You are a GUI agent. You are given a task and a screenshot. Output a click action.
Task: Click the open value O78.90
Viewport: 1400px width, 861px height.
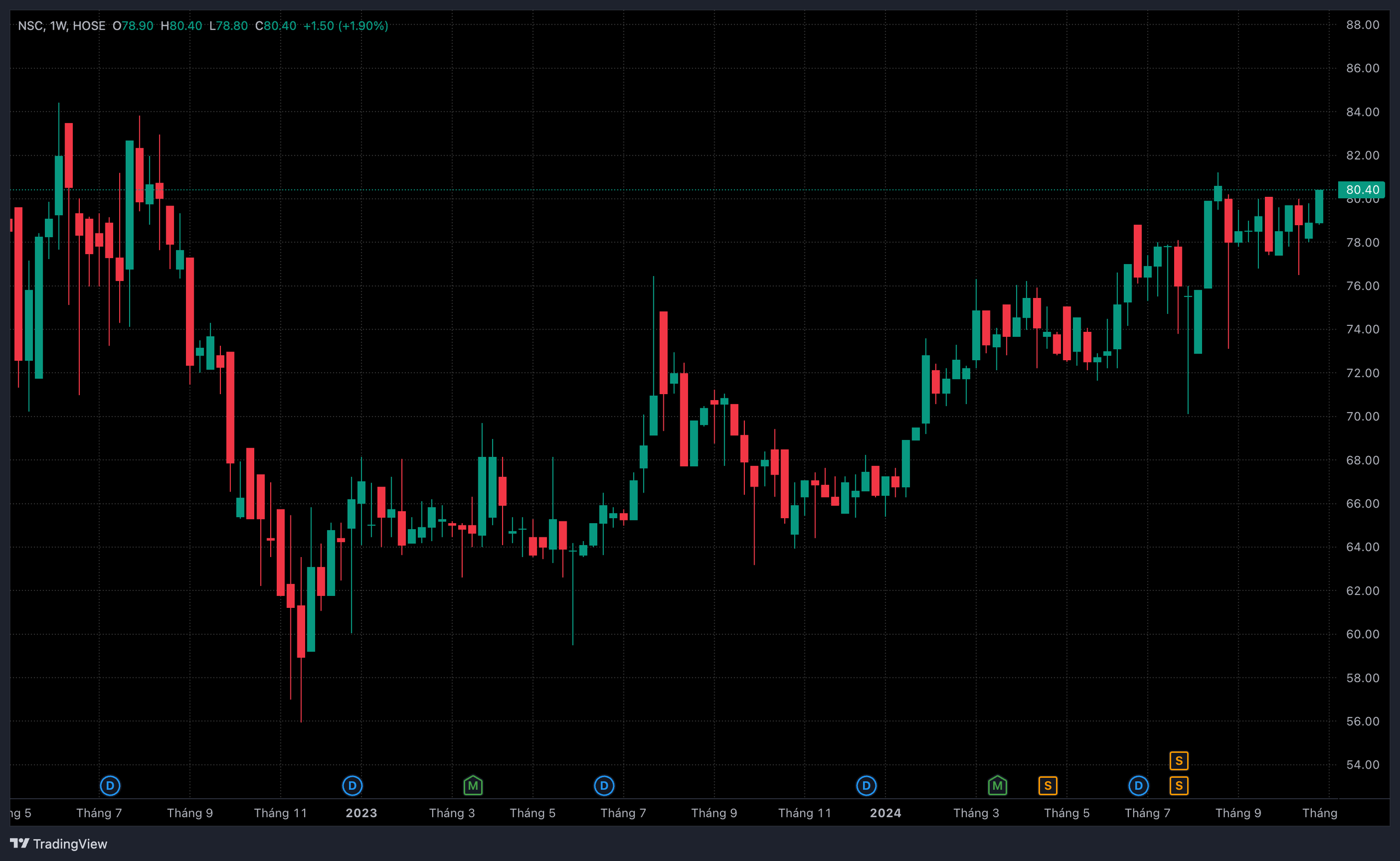coord(133,26)
